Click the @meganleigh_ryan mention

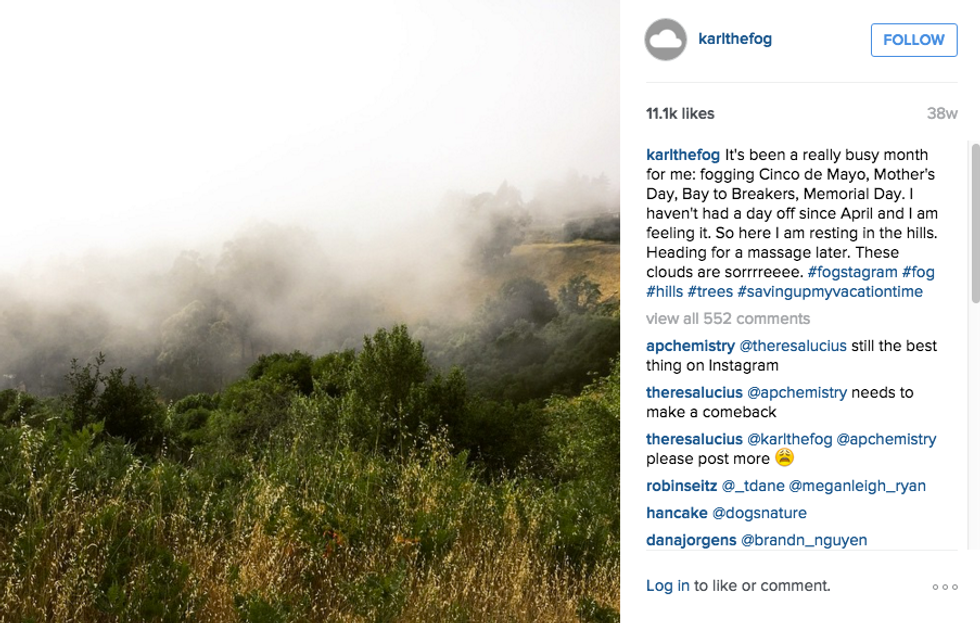(x=857, y=486)
